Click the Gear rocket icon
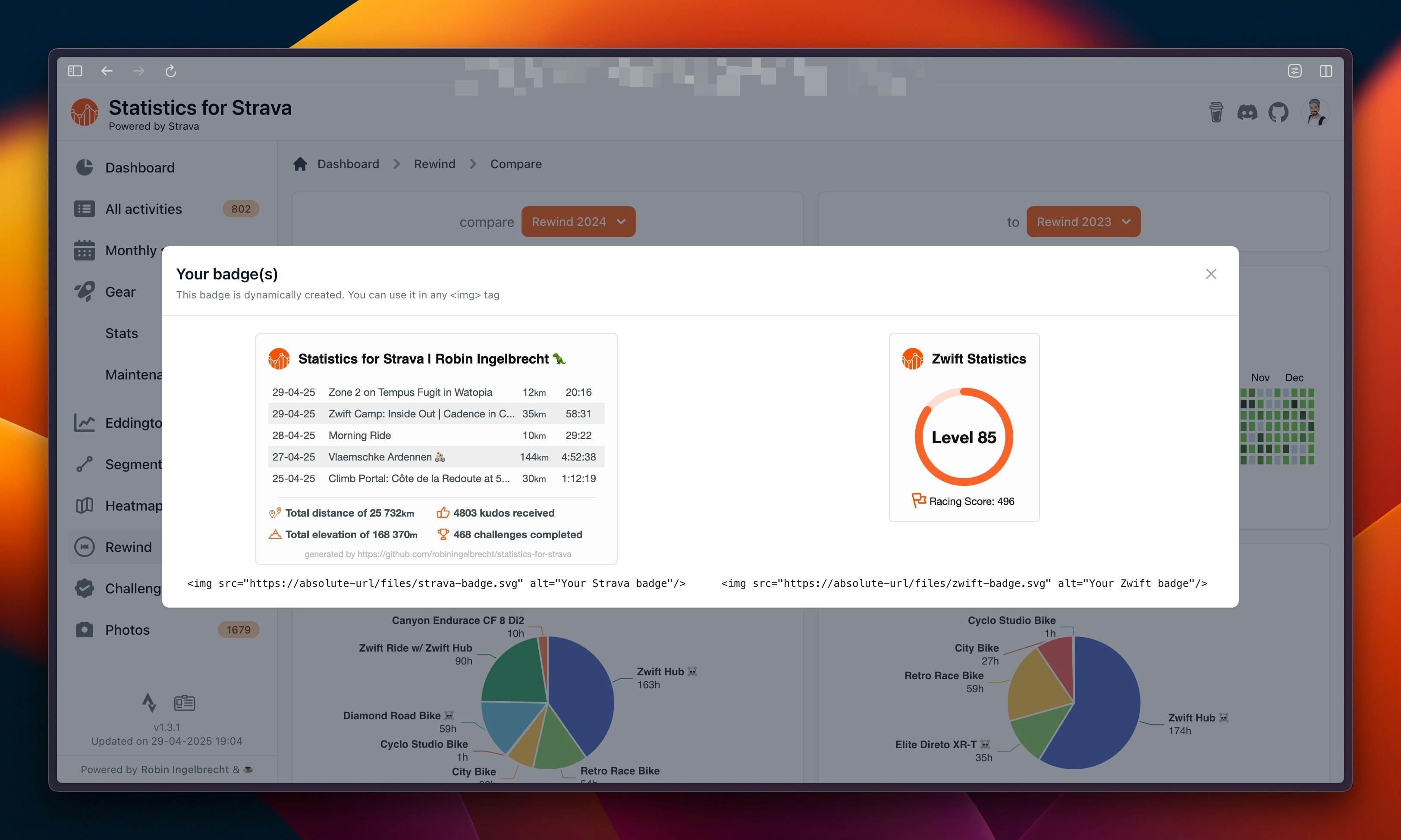The height and width of the screenshot is (840, 1401). (x=85, y=291)
